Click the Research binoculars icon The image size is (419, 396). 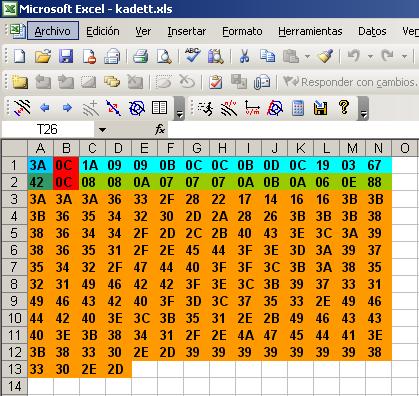click(215, 56)
